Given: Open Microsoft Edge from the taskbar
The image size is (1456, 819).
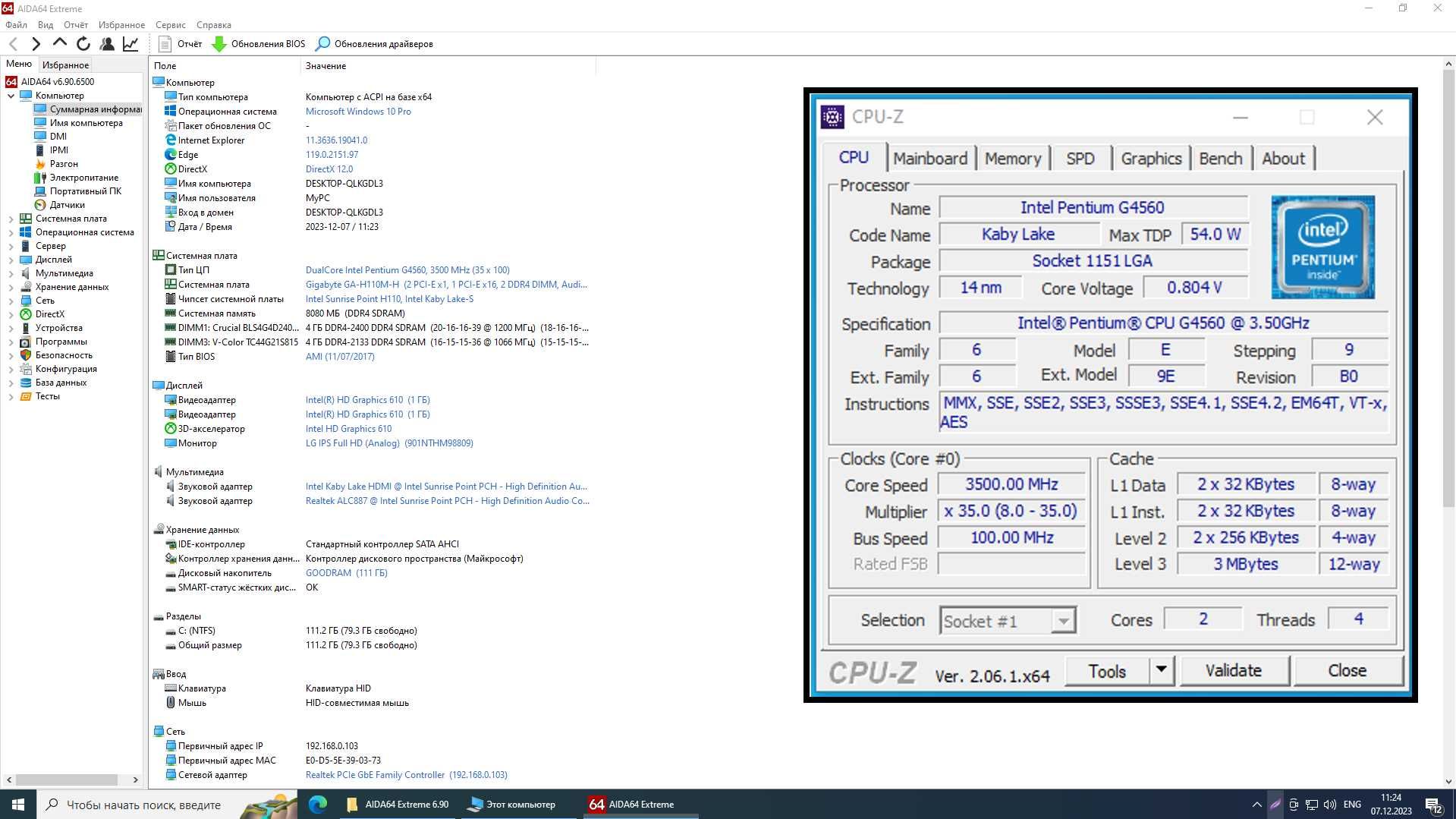Looking at the screenshot, I should (x=318, y=805).
